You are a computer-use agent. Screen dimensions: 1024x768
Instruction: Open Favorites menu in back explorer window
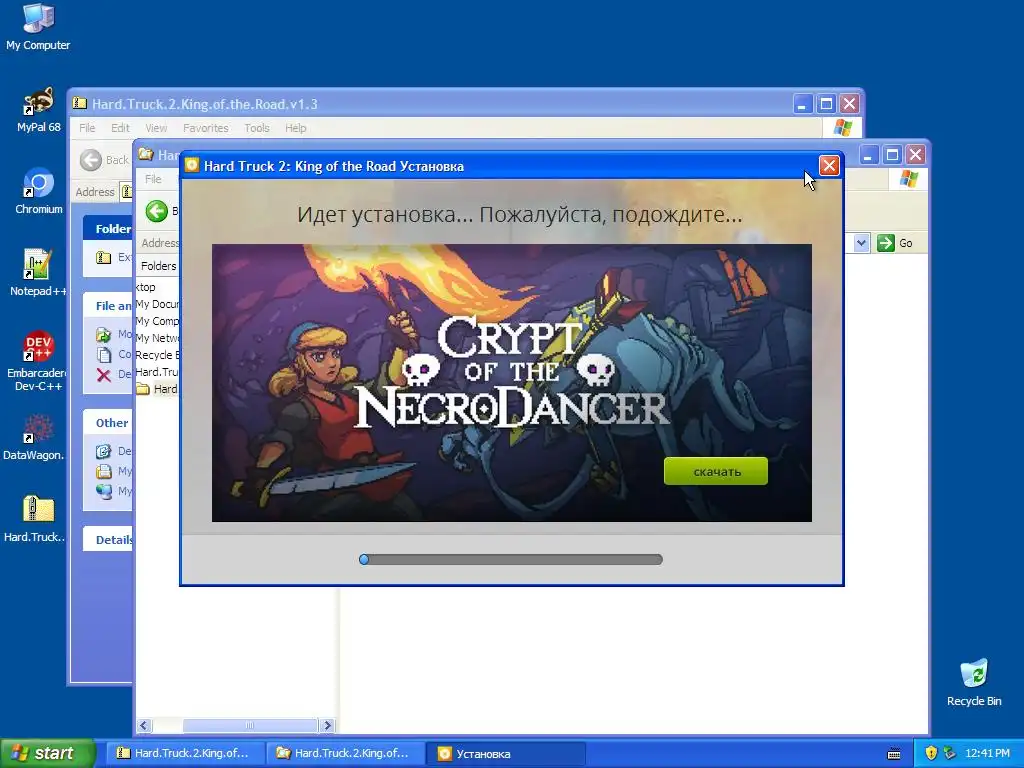click(206, 128)
